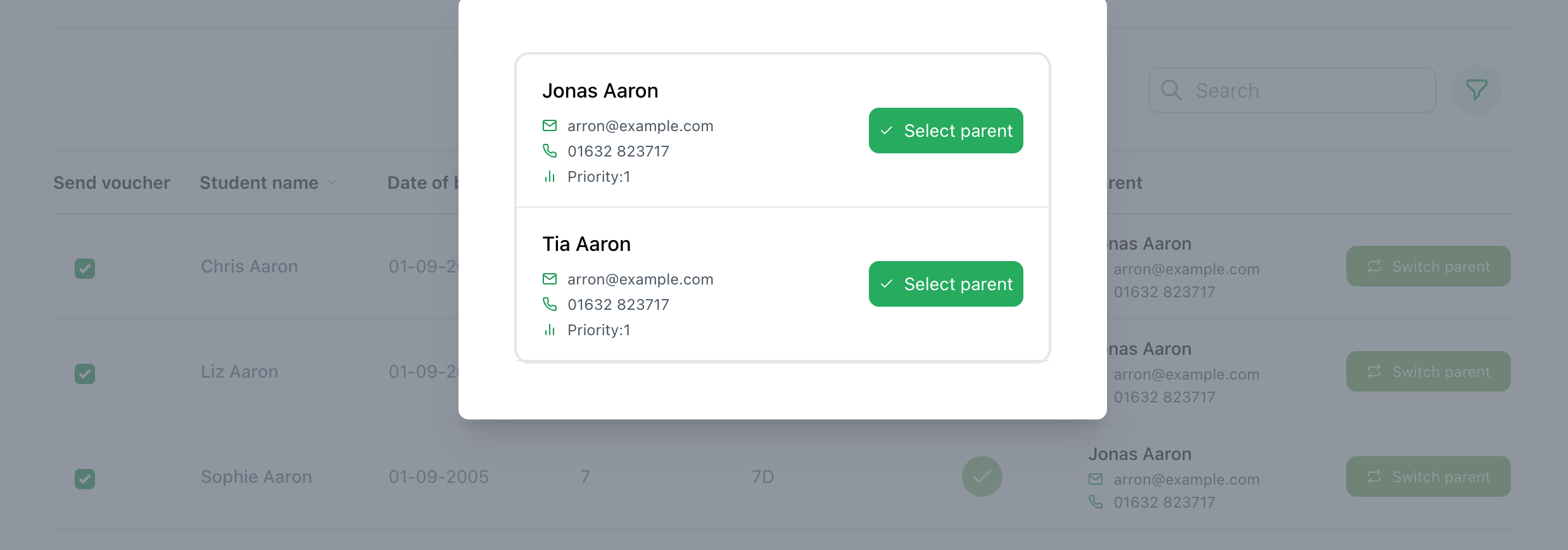Select Tia Aaron as parent
The image size is (1568, 550).
(x=945, y=284)
